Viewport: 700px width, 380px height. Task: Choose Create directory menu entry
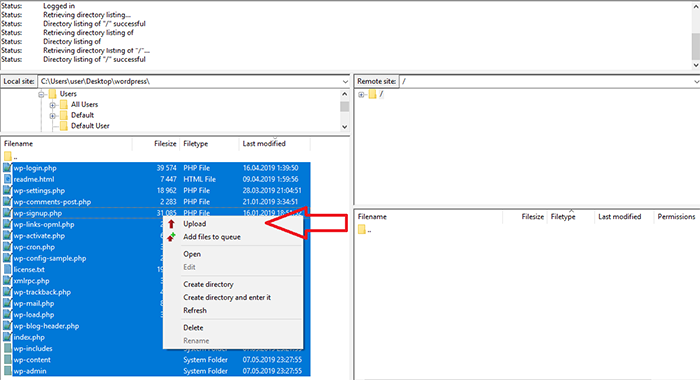pyautogui.click(x=208, y=284)
